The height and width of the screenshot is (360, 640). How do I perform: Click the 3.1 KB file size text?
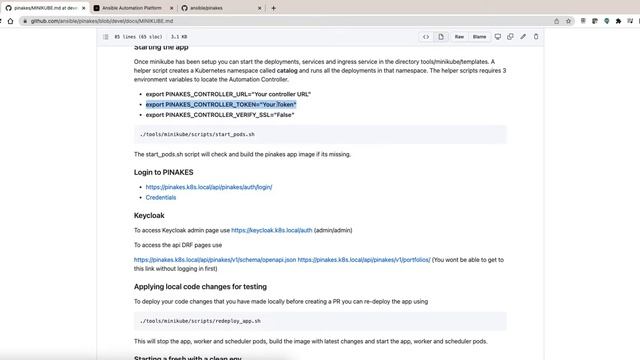pyautogui.click(x=179, y=37)
